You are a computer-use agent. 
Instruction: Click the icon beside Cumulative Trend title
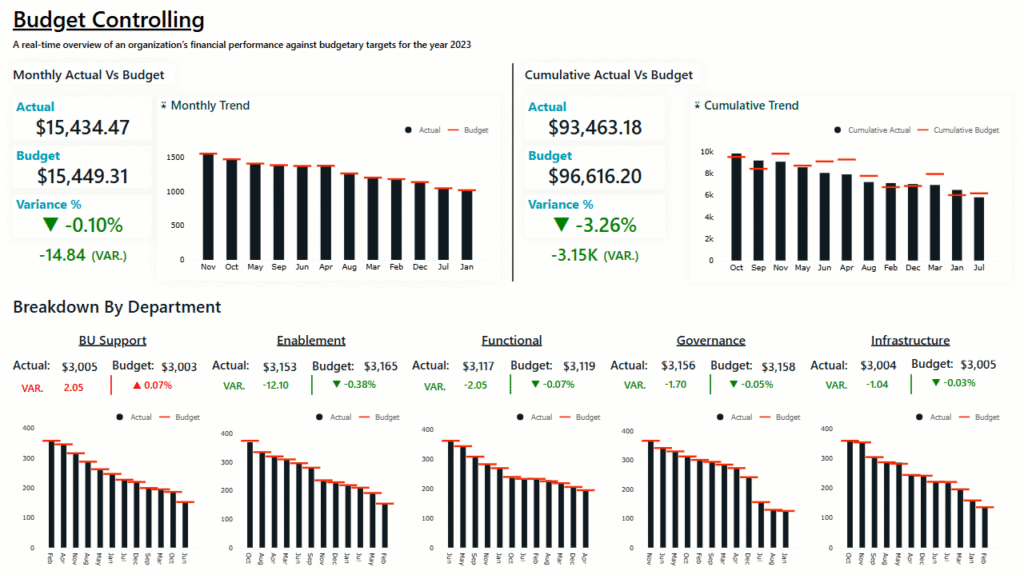tap(697, 105)
